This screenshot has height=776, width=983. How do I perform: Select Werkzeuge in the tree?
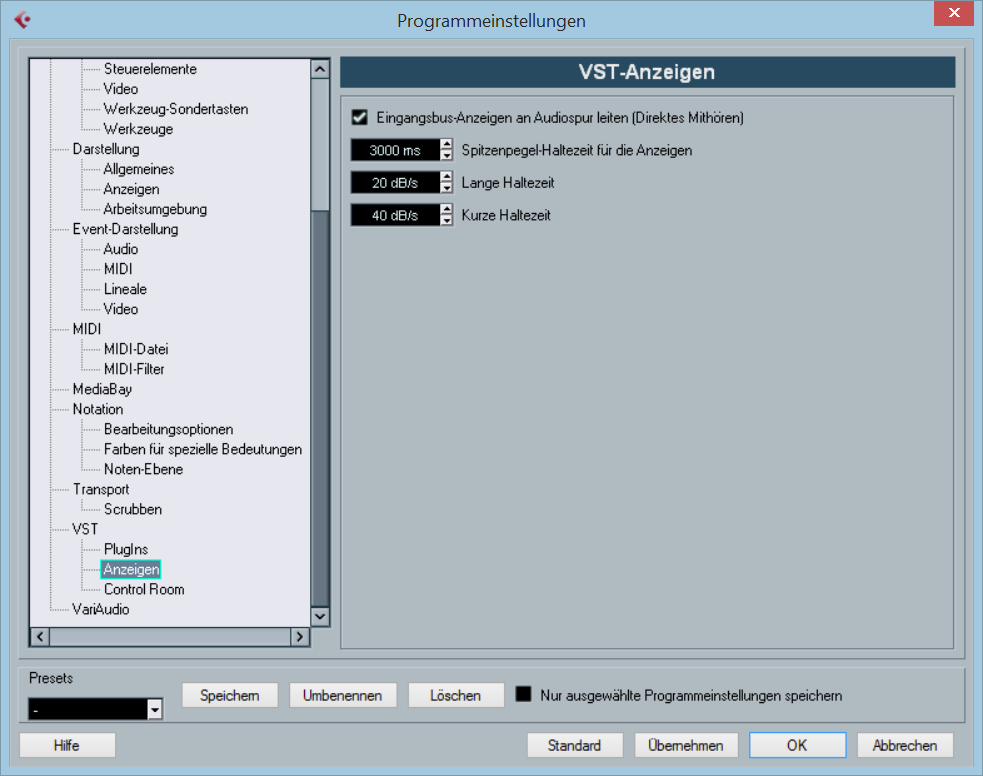[x=139, y=129]
